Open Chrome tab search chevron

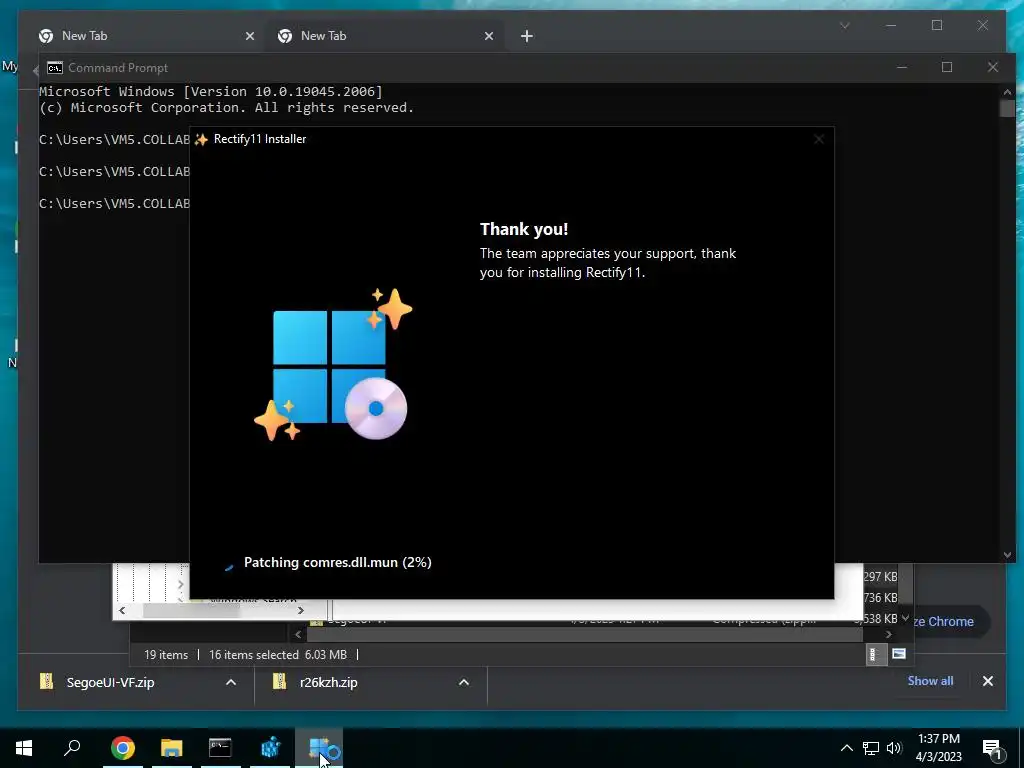(844, 26)
